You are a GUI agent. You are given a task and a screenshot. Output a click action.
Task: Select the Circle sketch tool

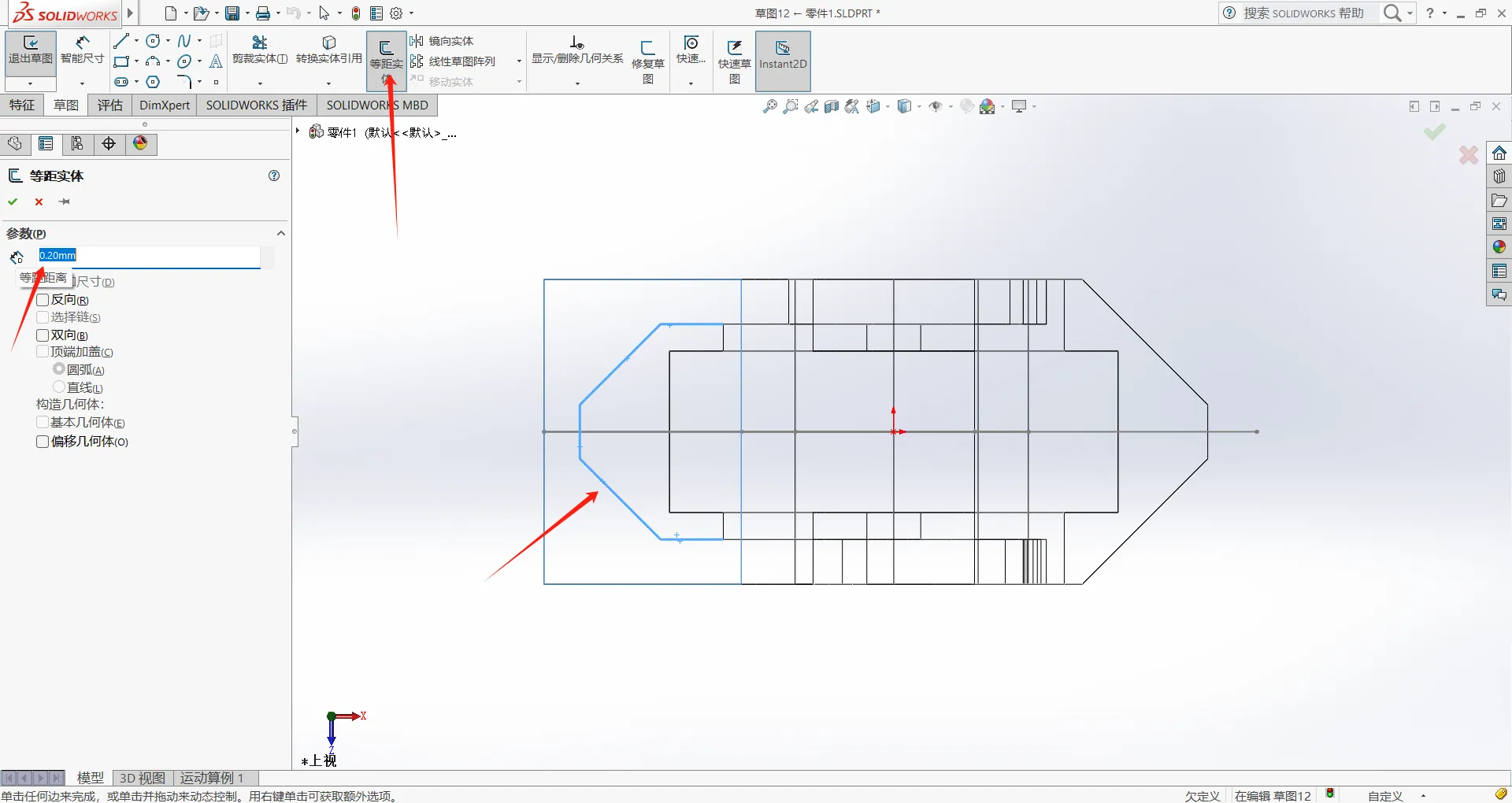153,41
